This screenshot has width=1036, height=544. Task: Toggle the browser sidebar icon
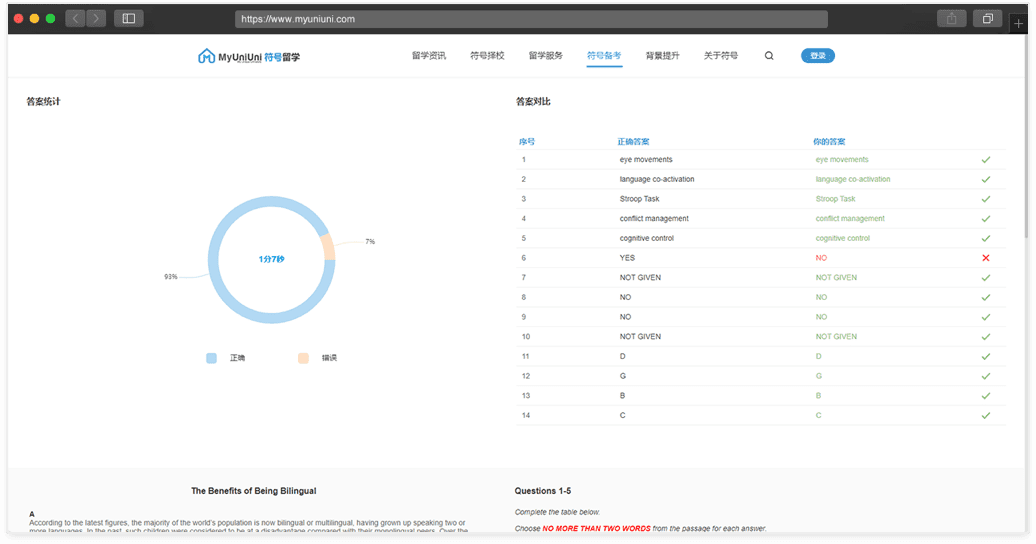tap(128, 18)
